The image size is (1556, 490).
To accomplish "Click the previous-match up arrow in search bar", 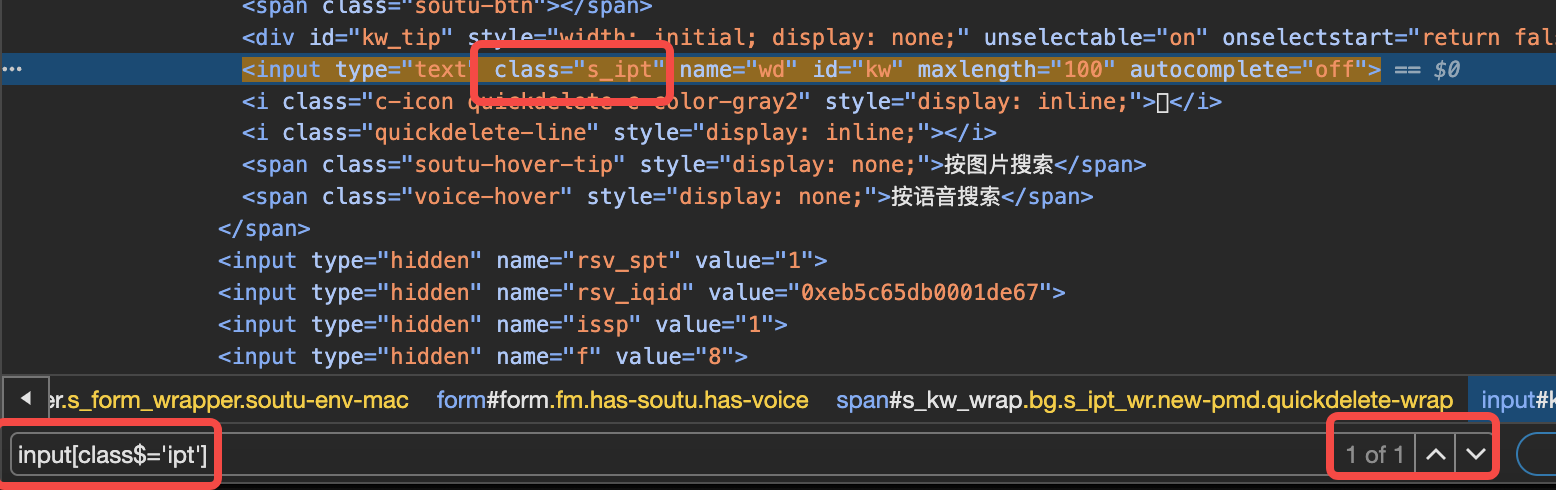I will [1435, 455].
